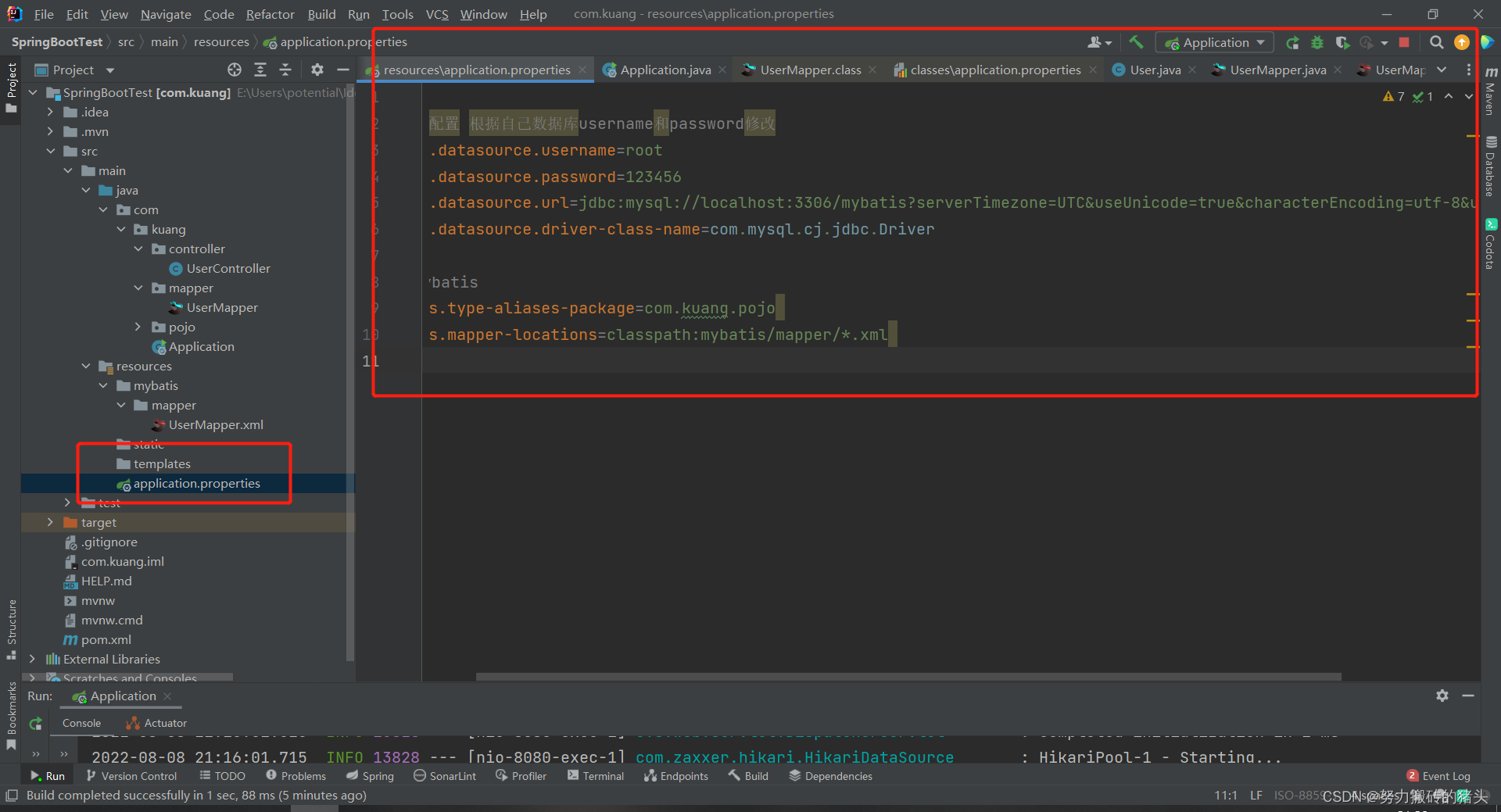Click the 11:1 caret position indicator
This screenshot has height=812, width=1501.
pos(1225,795)
